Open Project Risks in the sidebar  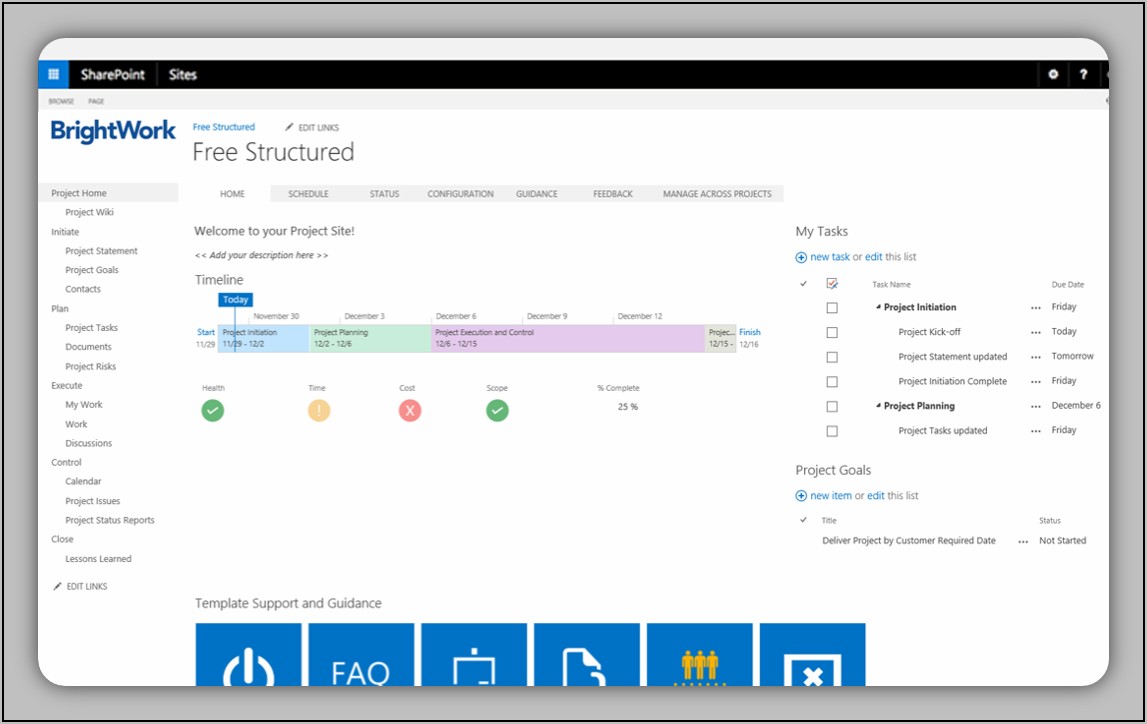point(91,366)
